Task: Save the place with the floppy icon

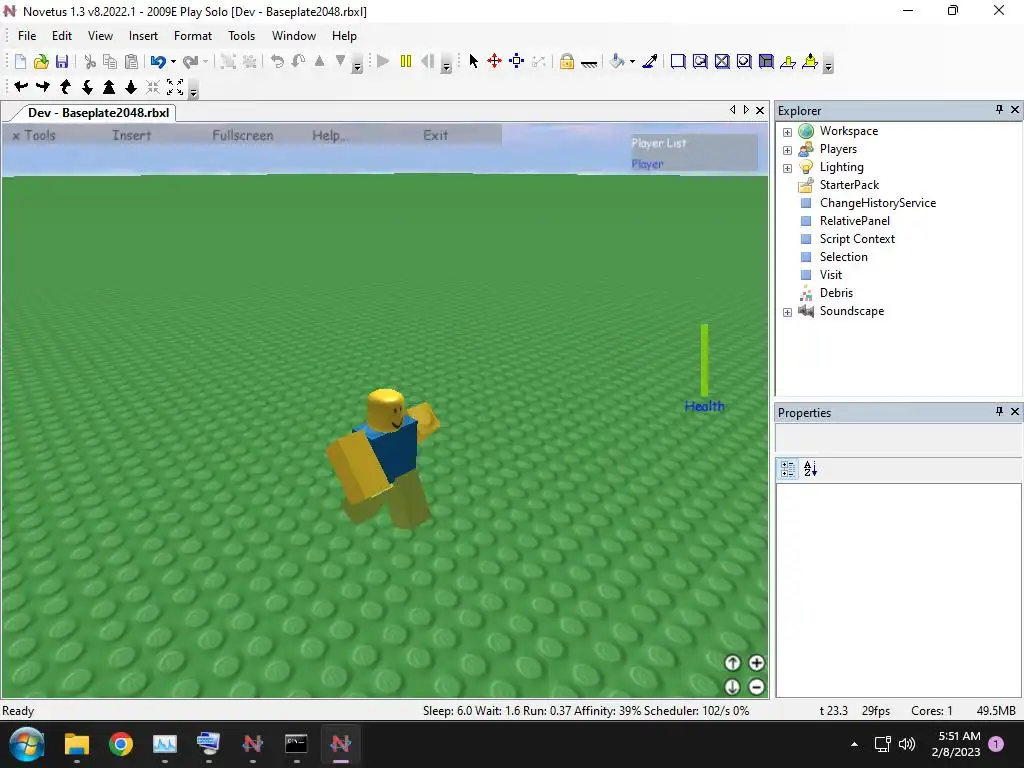Action: [x=62, y=61]
